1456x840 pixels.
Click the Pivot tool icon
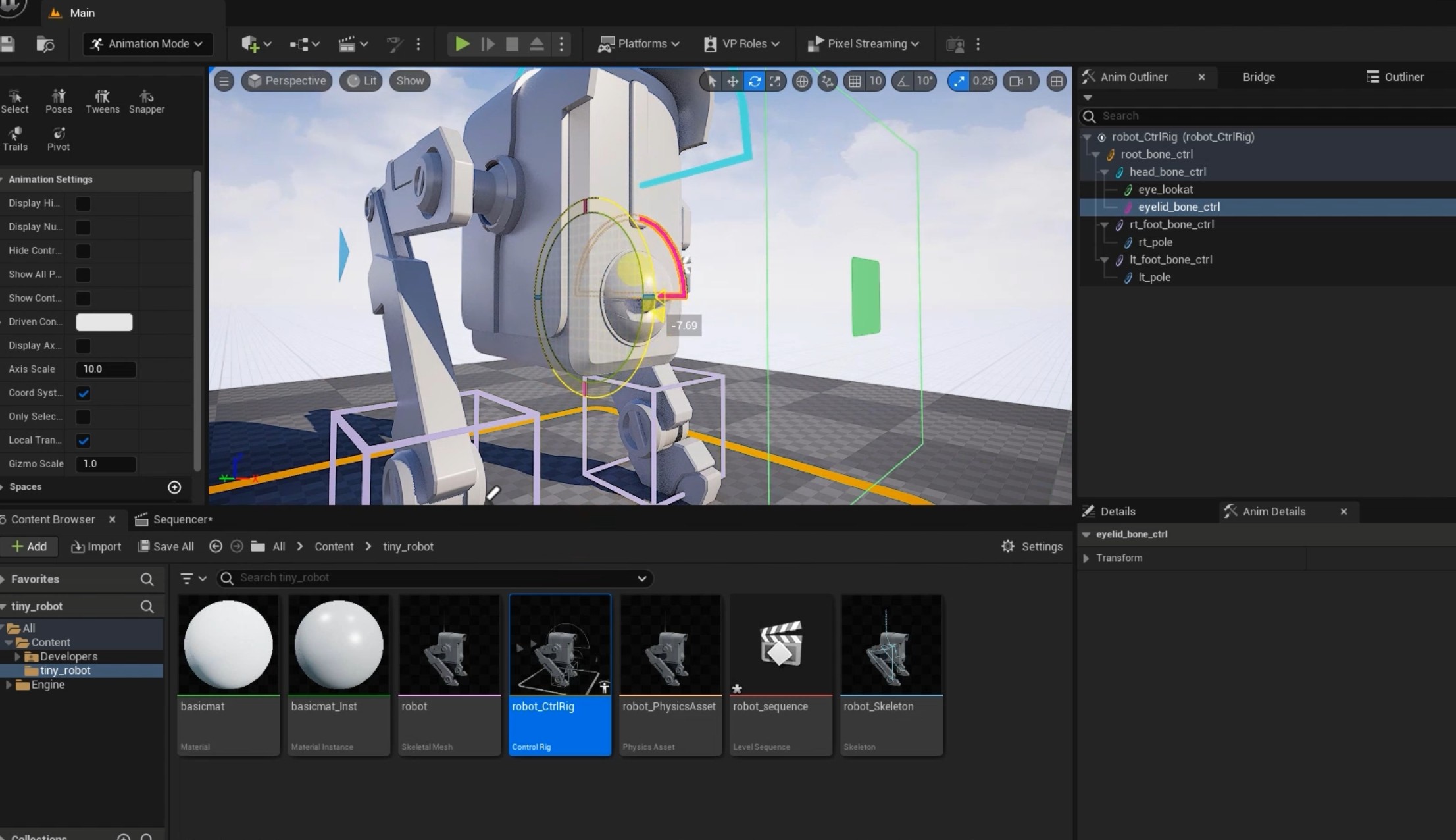(x=59, y=138)
